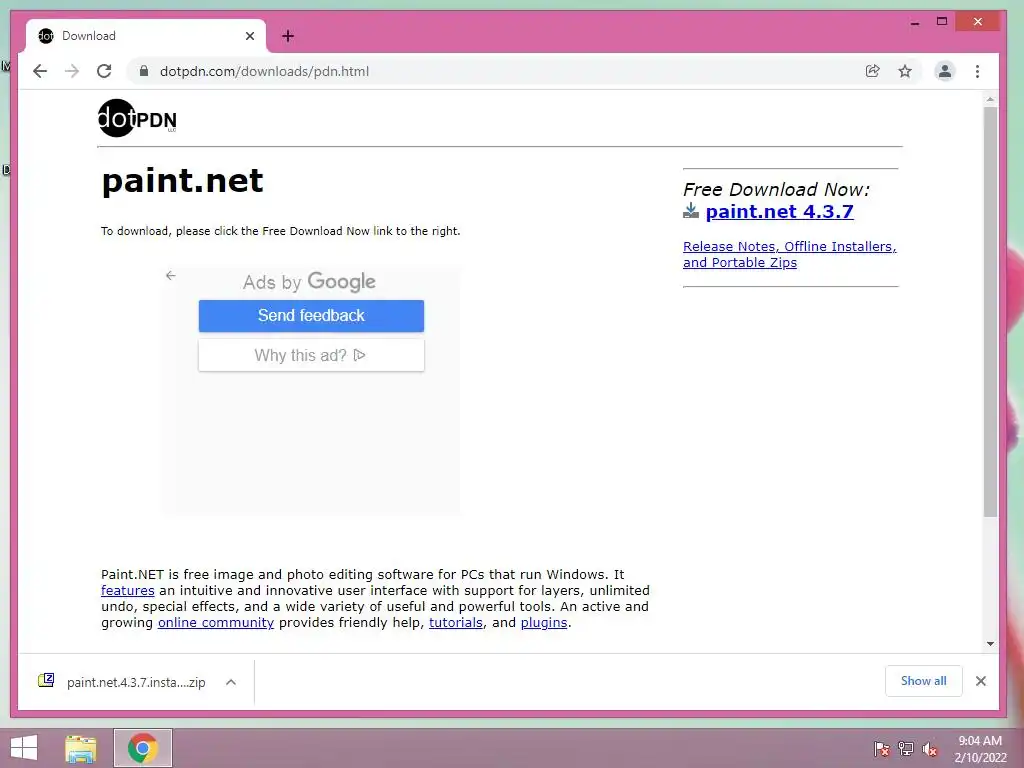Minimize the Chrome window
This screenshot has height=768, width=1024.
pos(915,22)
